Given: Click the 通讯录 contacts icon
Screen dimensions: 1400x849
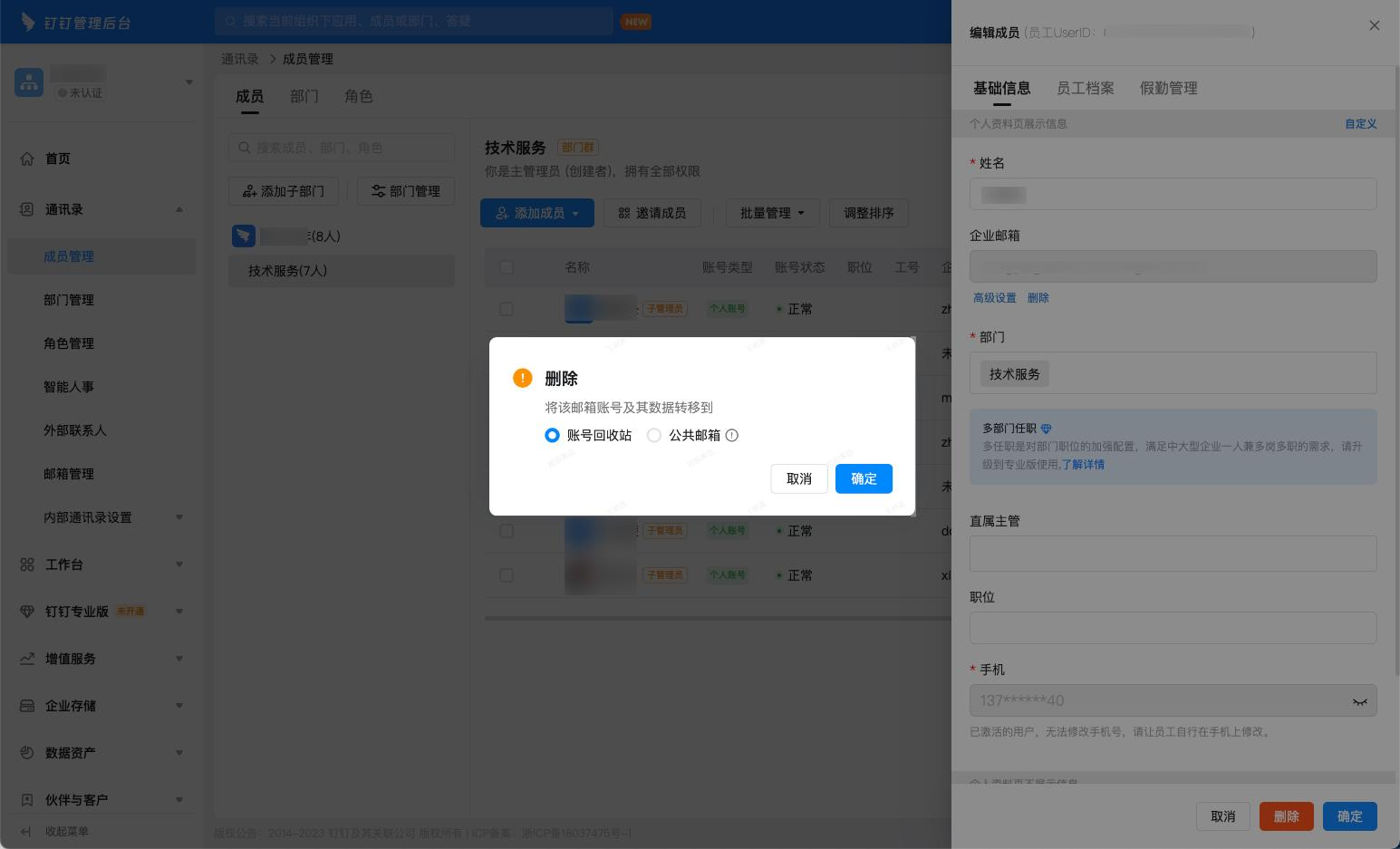Looking at the screenshot, I should point(27,209).
